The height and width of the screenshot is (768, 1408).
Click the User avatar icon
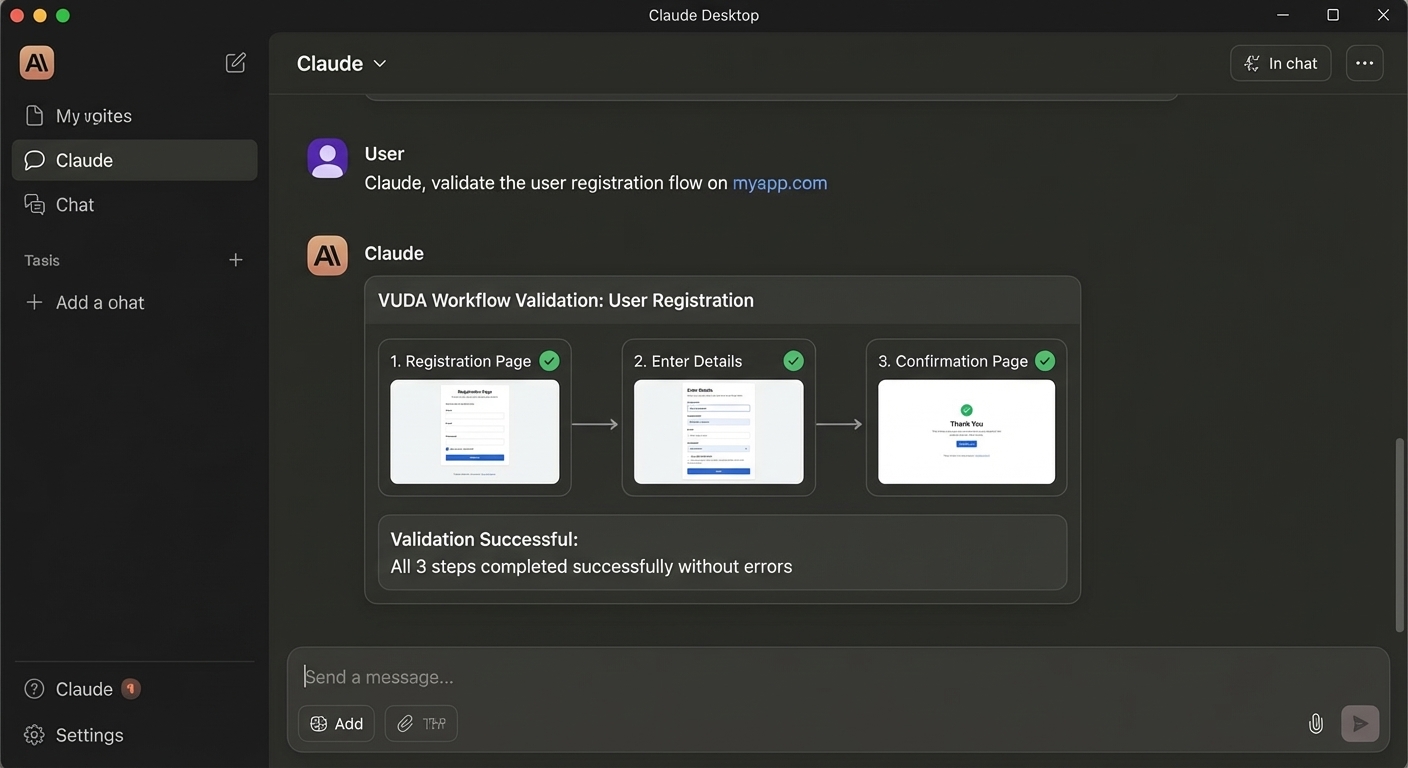(x=327, y=158)
